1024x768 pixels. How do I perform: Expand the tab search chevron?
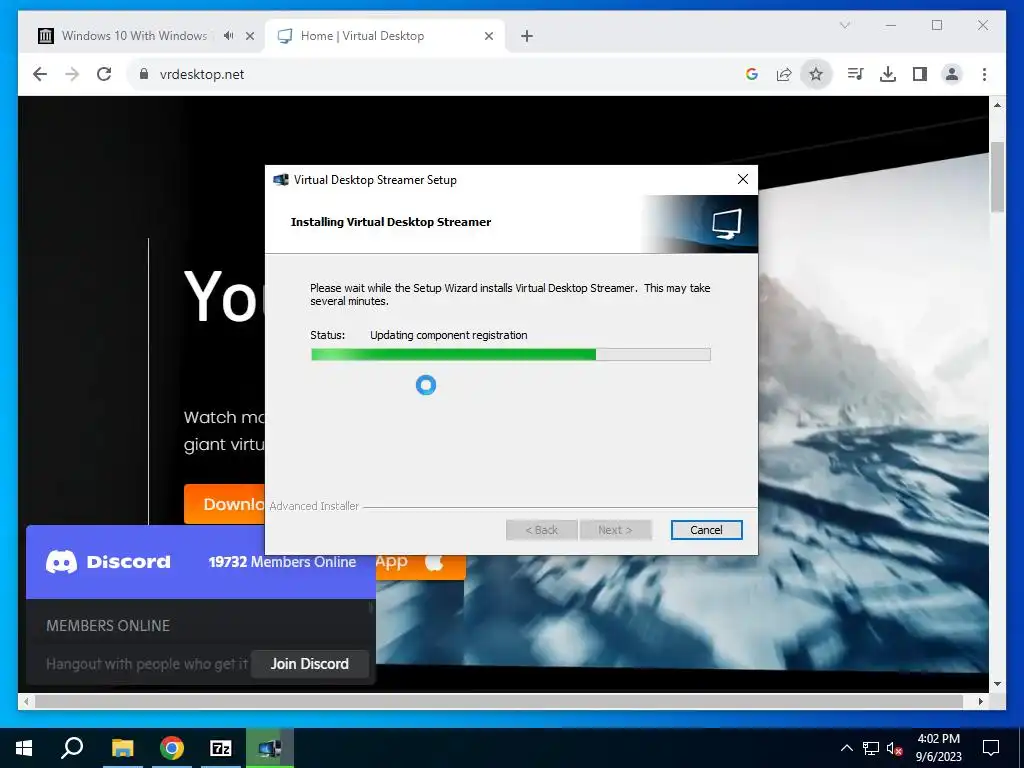844,25
